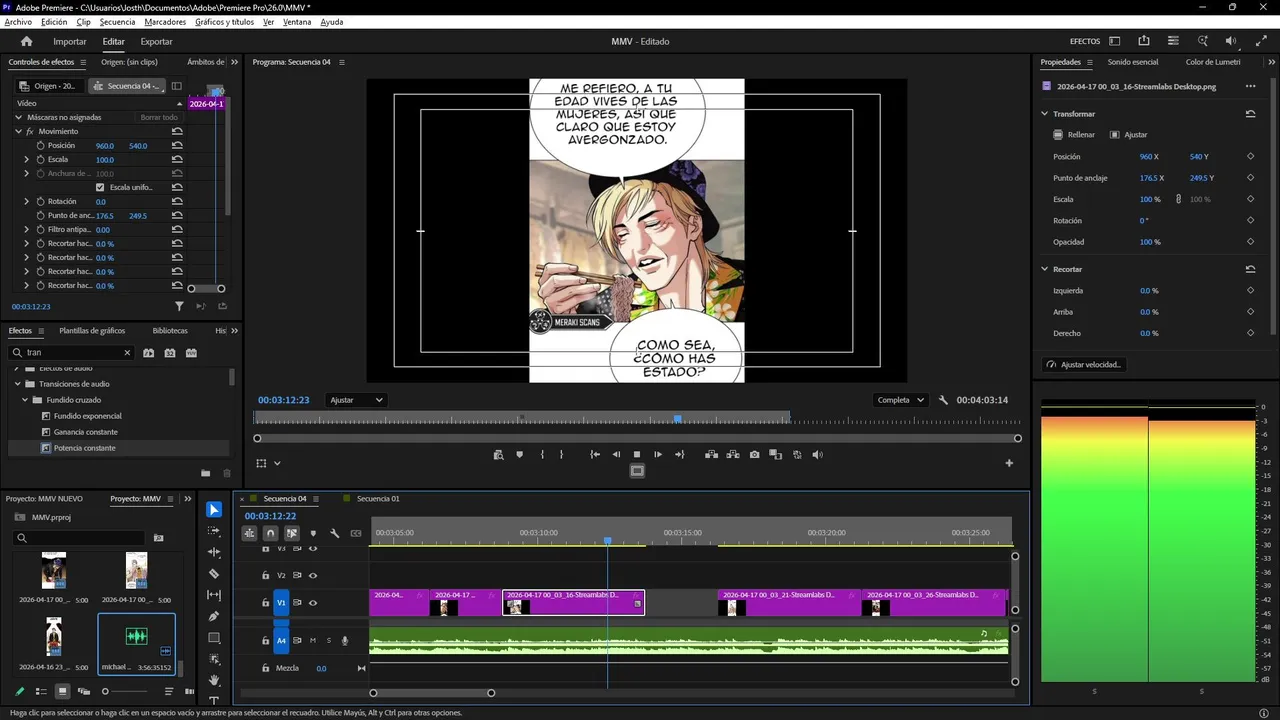
Task: Go to In point in Program monitor
Action: click(595, 455)
